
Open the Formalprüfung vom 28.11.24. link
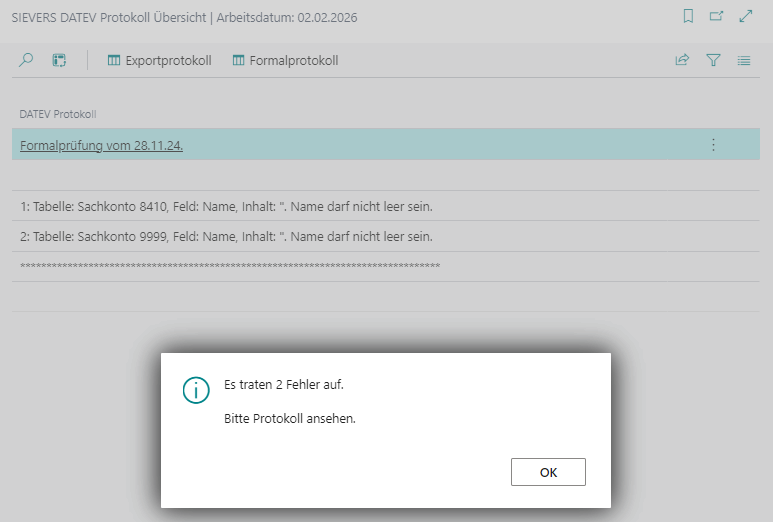pos(101,145)
